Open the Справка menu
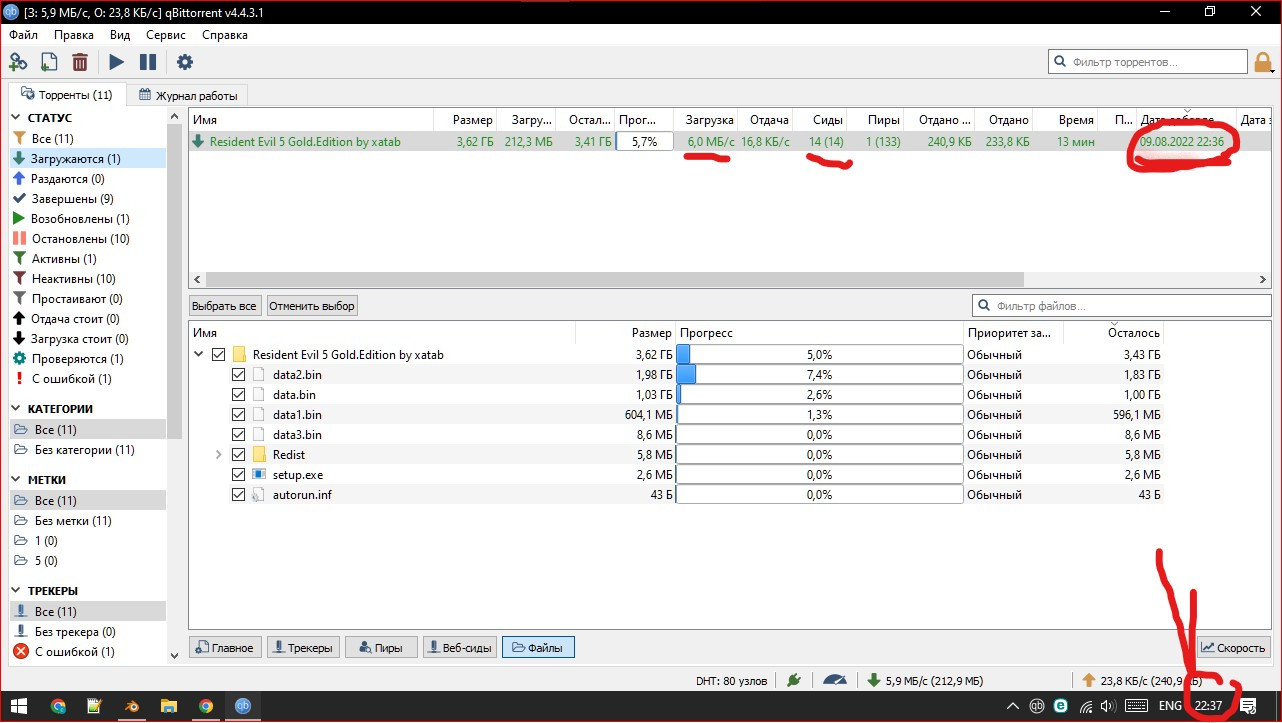Viewport: 1282px width, 723px height. [x=224, y=34]
